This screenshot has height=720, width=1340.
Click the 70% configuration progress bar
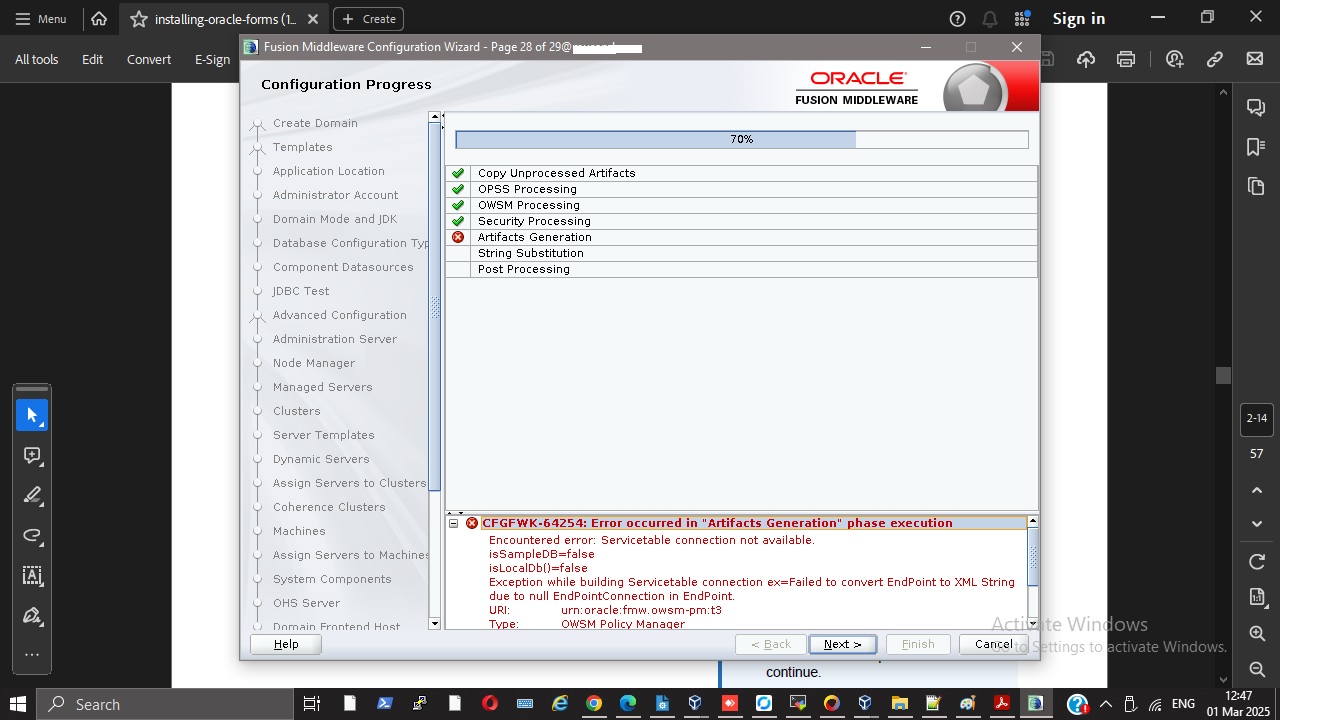742,140
